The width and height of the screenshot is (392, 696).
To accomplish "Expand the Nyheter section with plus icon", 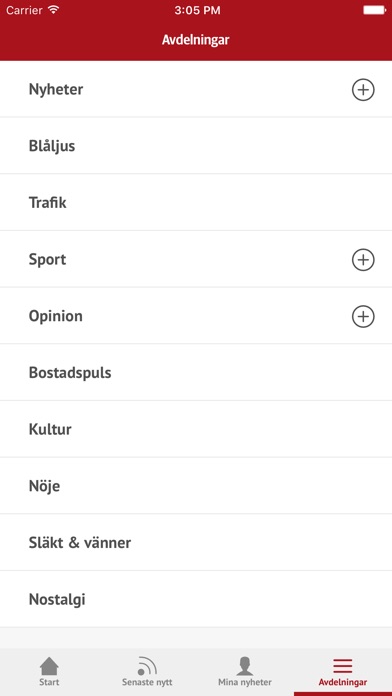I will tap(363, 90).
